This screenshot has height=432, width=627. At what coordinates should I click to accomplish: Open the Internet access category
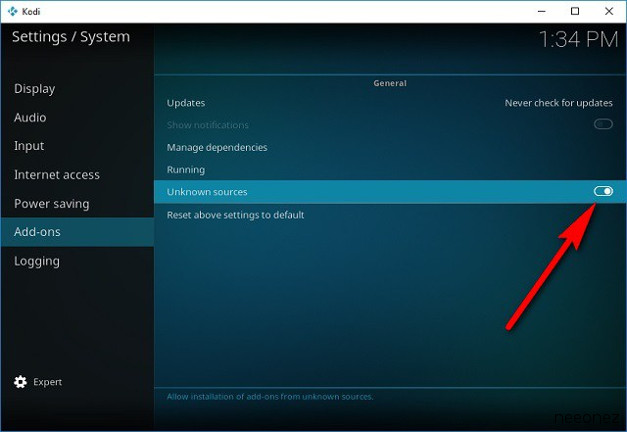click(77, 175)
